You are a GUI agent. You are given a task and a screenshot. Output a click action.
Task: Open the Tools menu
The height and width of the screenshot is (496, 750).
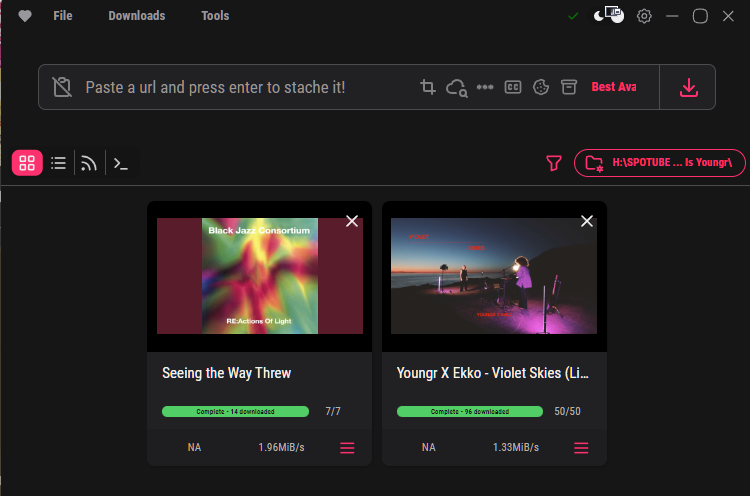click(x=215, y=16)
